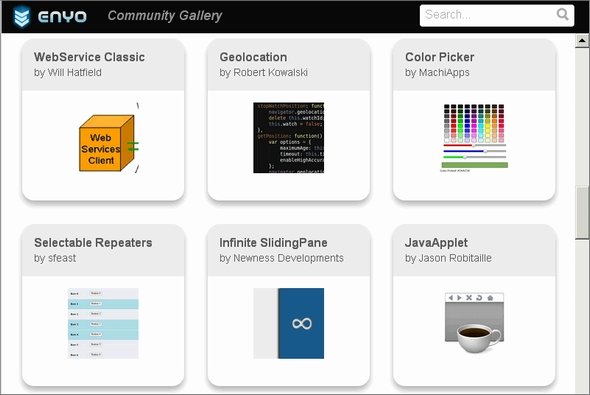This screenshot has height=395, width=590.
Task: Click the Geolocation code snippet thumbnail
Action: point(289,138)
